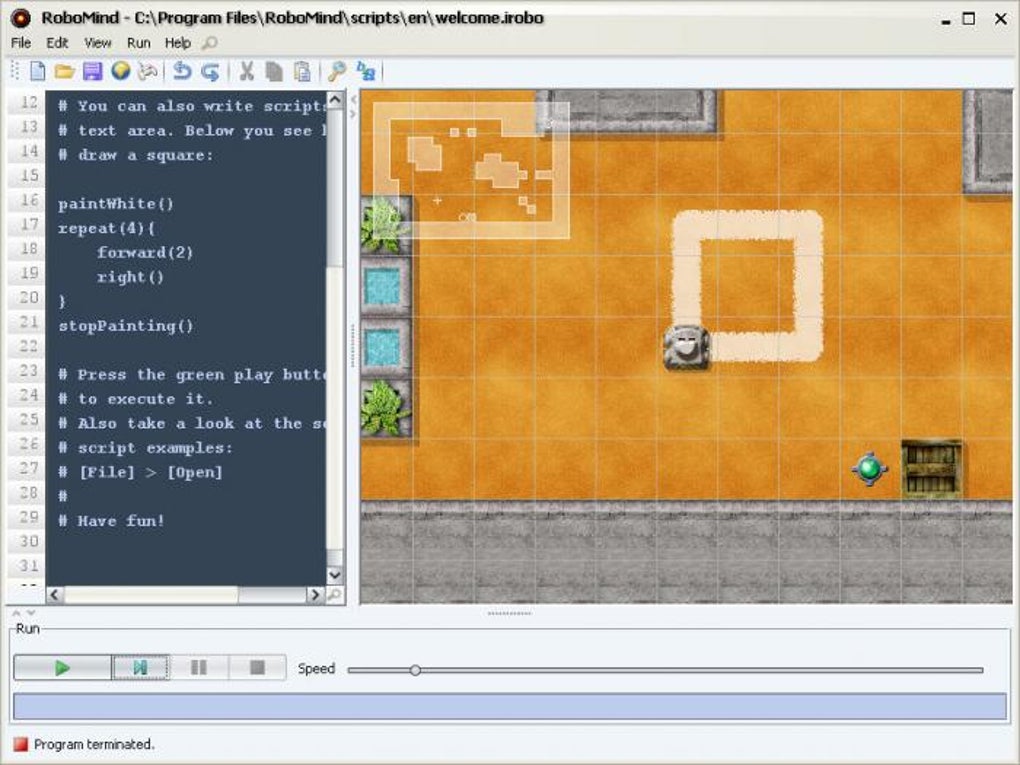This screenshot has width=1020, height=765.
Task: Click the red Program terminated status icon
Action: pyautogui.click(x=21, y=744)
